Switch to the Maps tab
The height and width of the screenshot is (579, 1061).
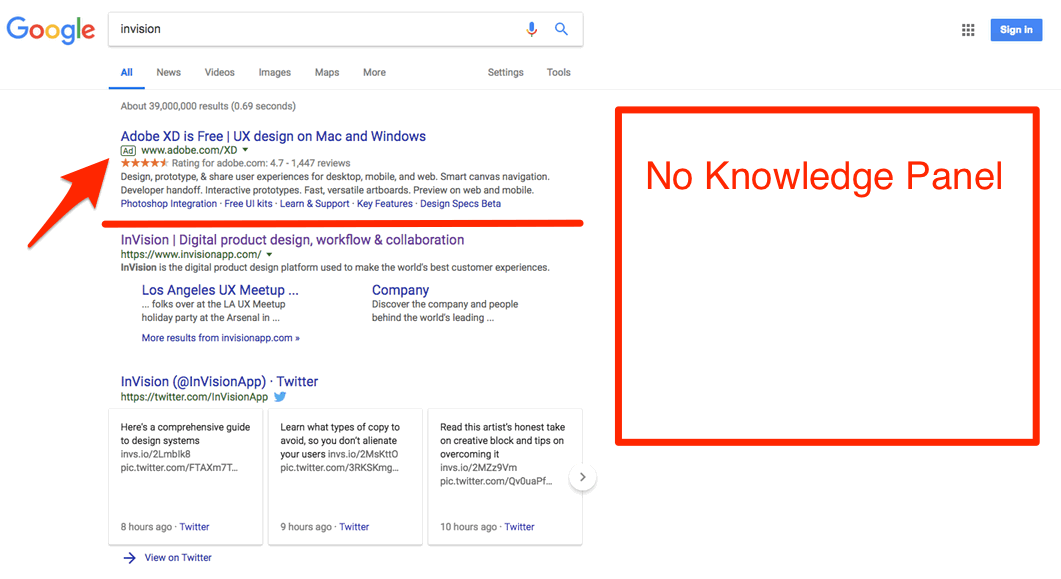tap(327, 72)
